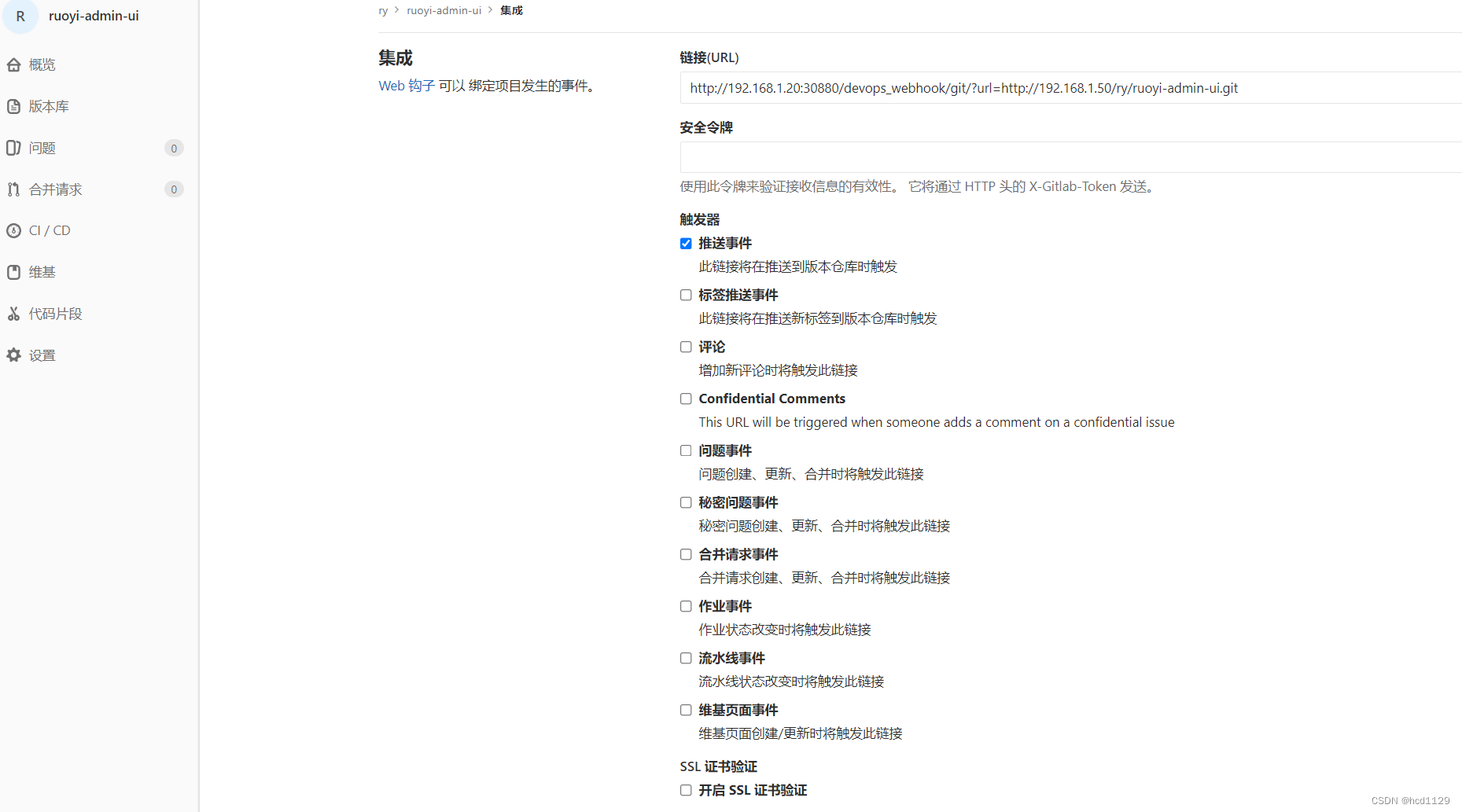Click the issue-board icon beside 问题

pos(13,148)
